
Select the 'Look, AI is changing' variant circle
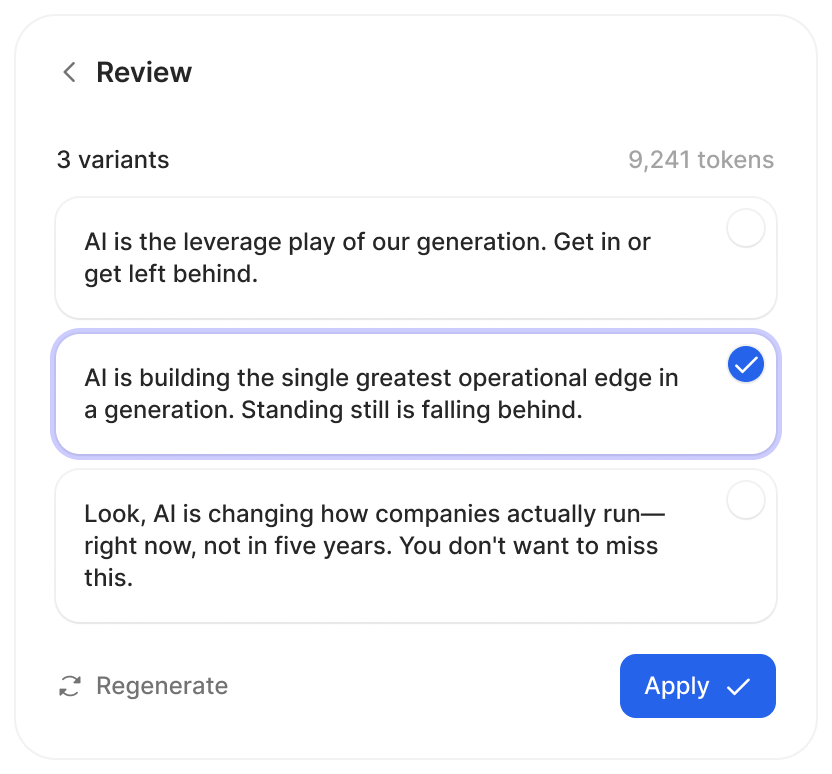pos(745,499)
